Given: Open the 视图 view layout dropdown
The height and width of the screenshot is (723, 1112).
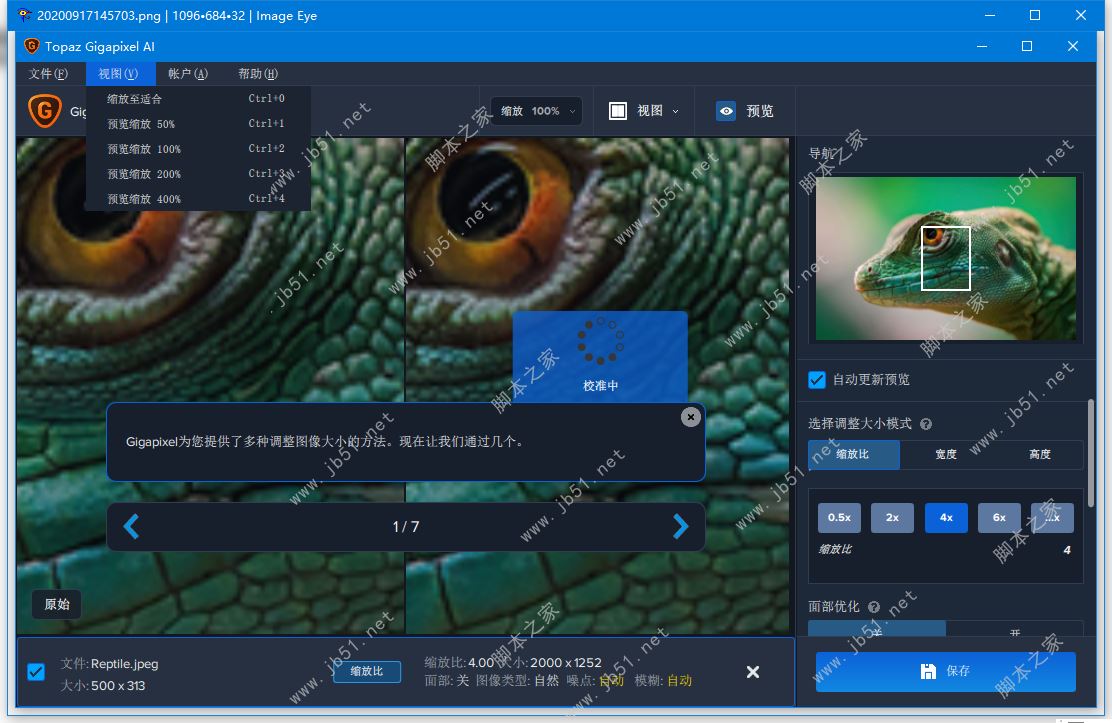Looking at the screenshot, I should [644, 111].
